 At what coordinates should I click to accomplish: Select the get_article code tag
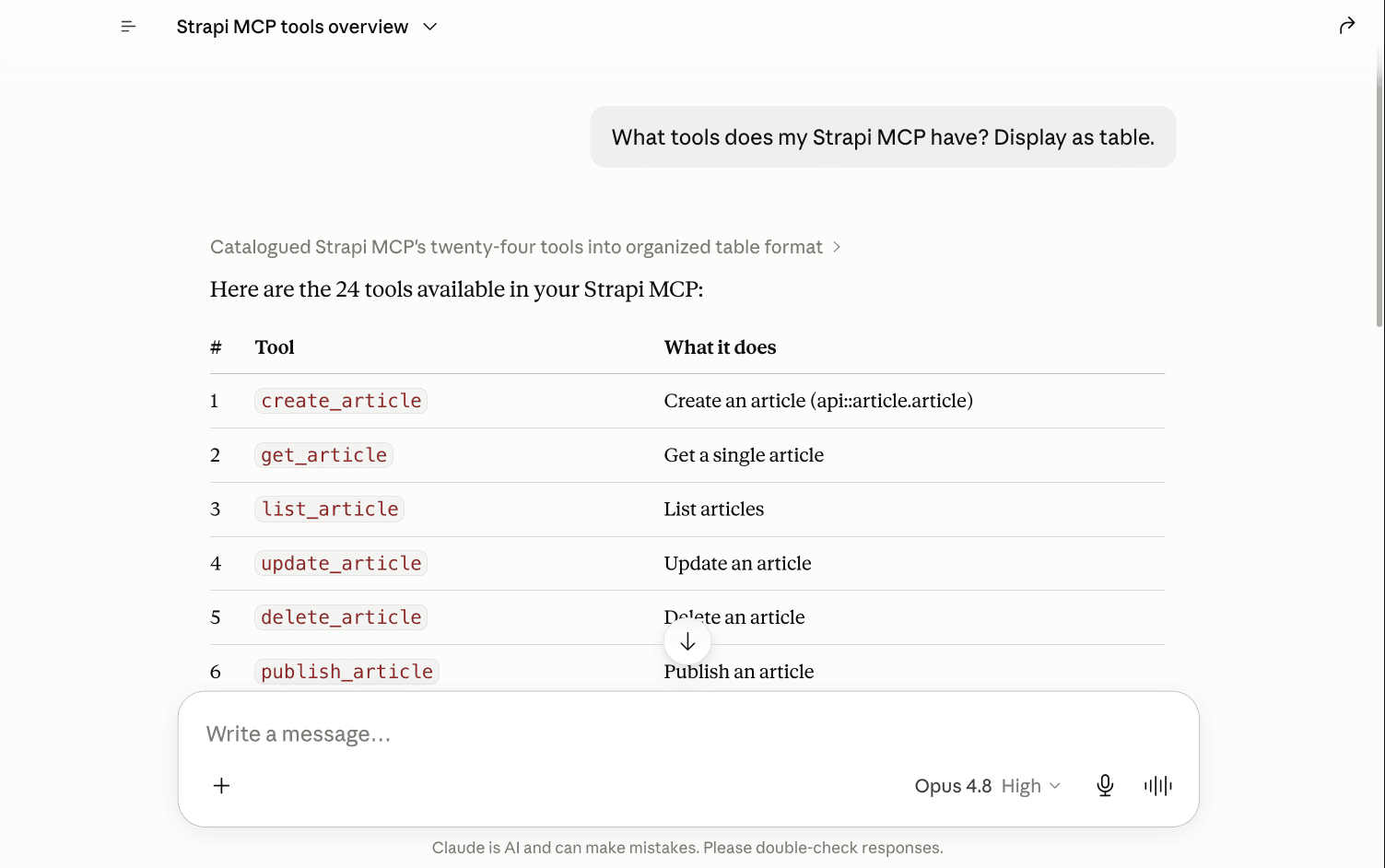(x=323, y=455)
